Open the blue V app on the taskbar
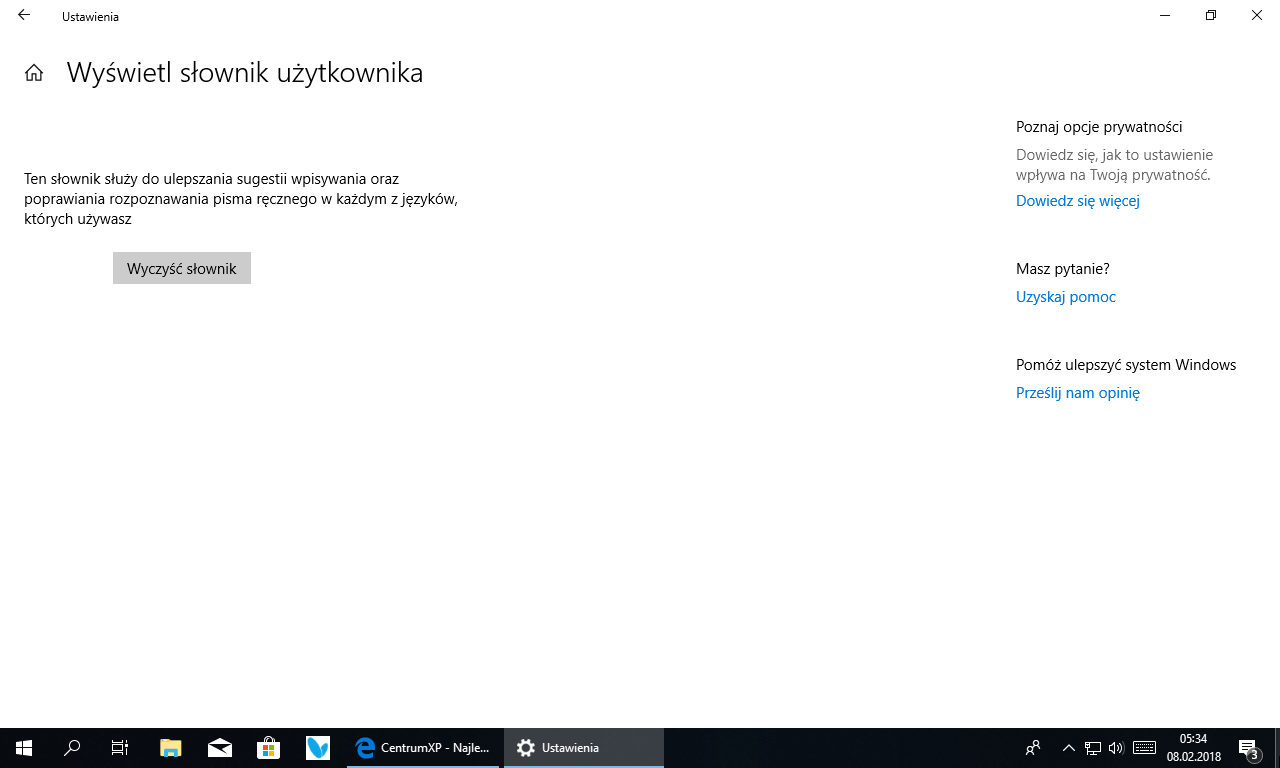 tap(318, 748)
